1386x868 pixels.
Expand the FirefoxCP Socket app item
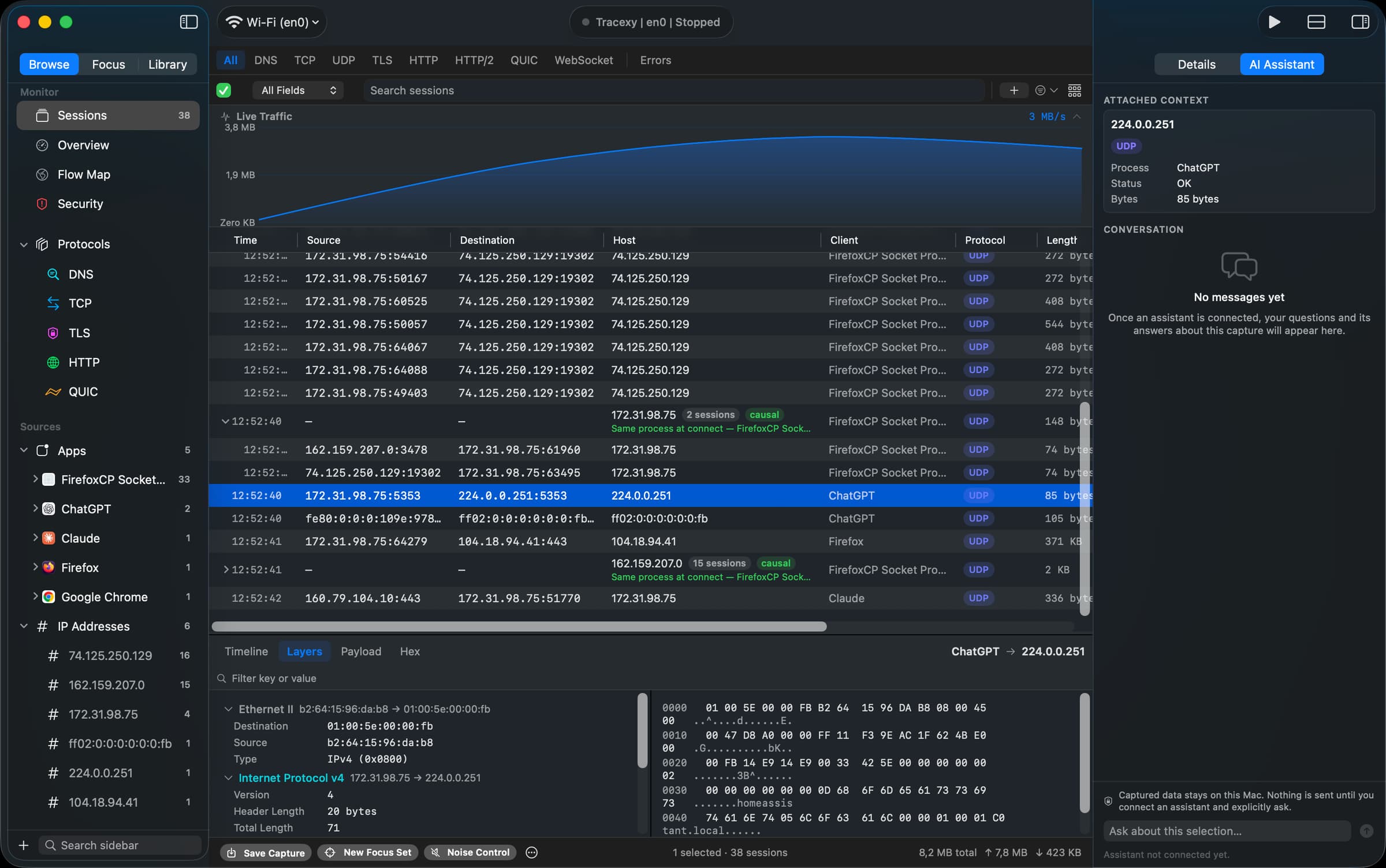coord(35,479)
